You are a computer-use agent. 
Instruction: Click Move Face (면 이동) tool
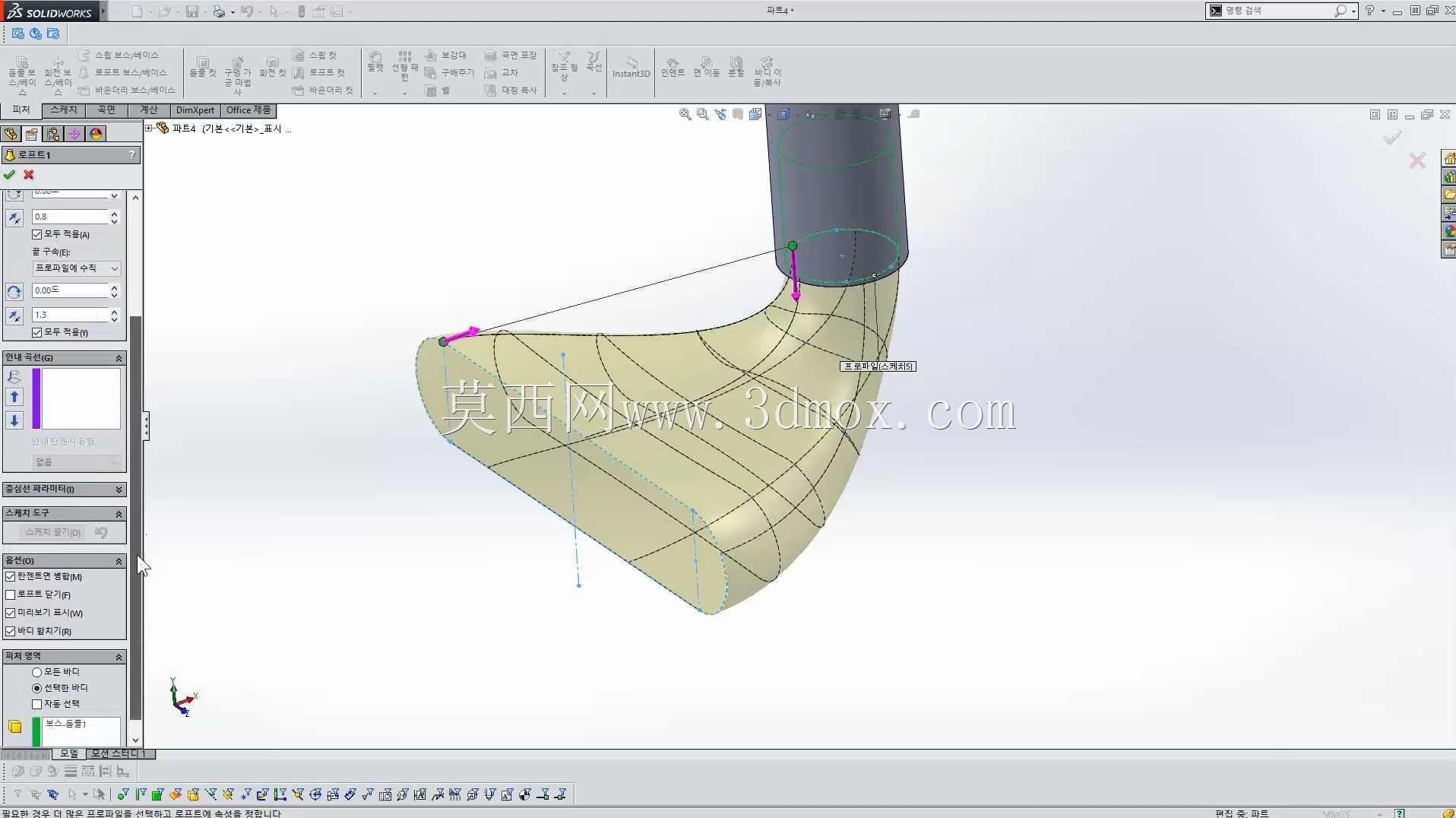(706, 67)
